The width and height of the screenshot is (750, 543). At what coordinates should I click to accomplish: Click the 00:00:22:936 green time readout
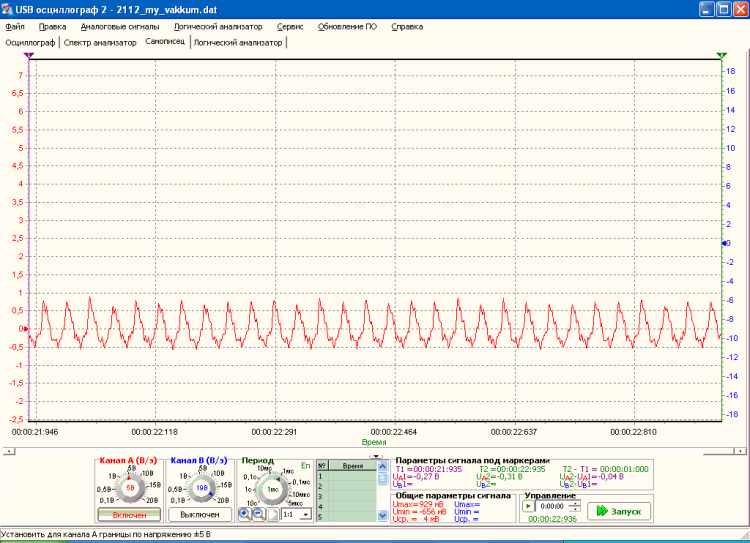(552, 519)
